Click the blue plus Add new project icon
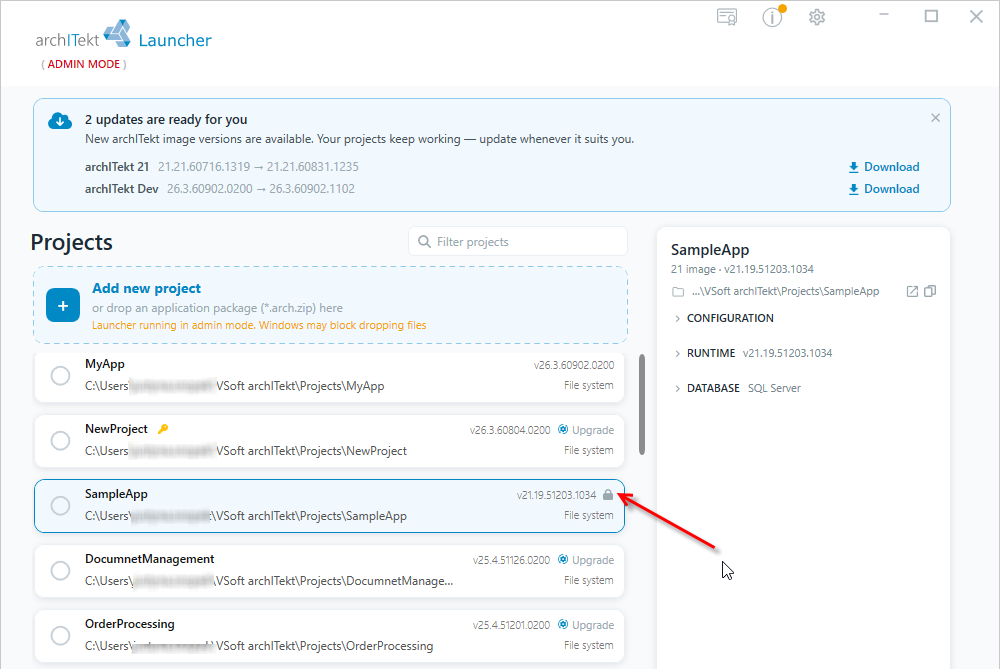 (x=63, y=305)
